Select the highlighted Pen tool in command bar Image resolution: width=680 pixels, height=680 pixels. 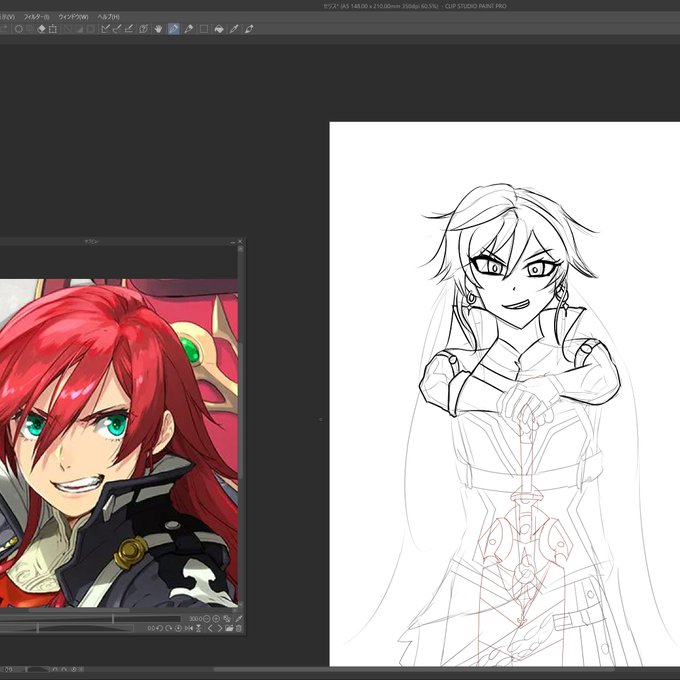coord(173,29)
